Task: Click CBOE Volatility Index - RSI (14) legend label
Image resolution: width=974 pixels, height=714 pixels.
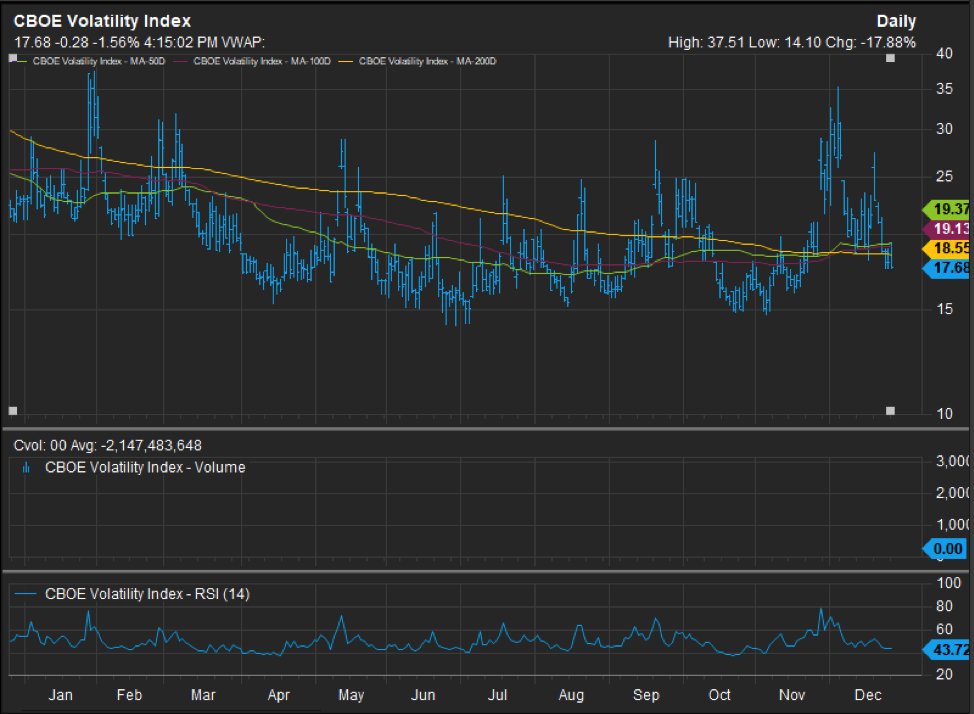Action: coord(147,594)
